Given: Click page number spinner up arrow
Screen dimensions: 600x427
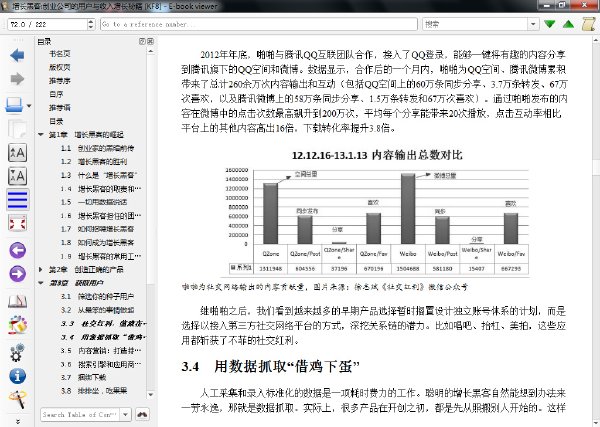Looking at the screenshot, I should [x=91, y=21].
